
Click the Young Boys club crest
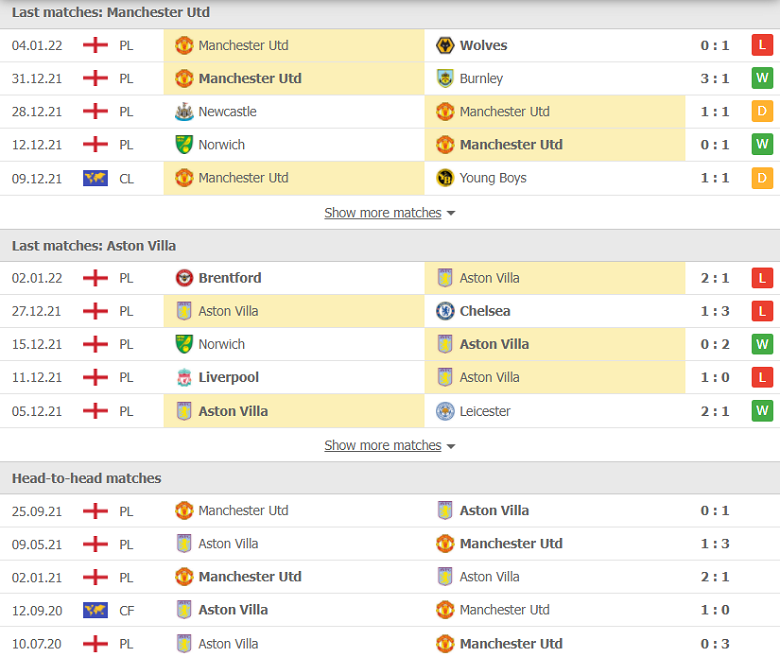[445, 178]
